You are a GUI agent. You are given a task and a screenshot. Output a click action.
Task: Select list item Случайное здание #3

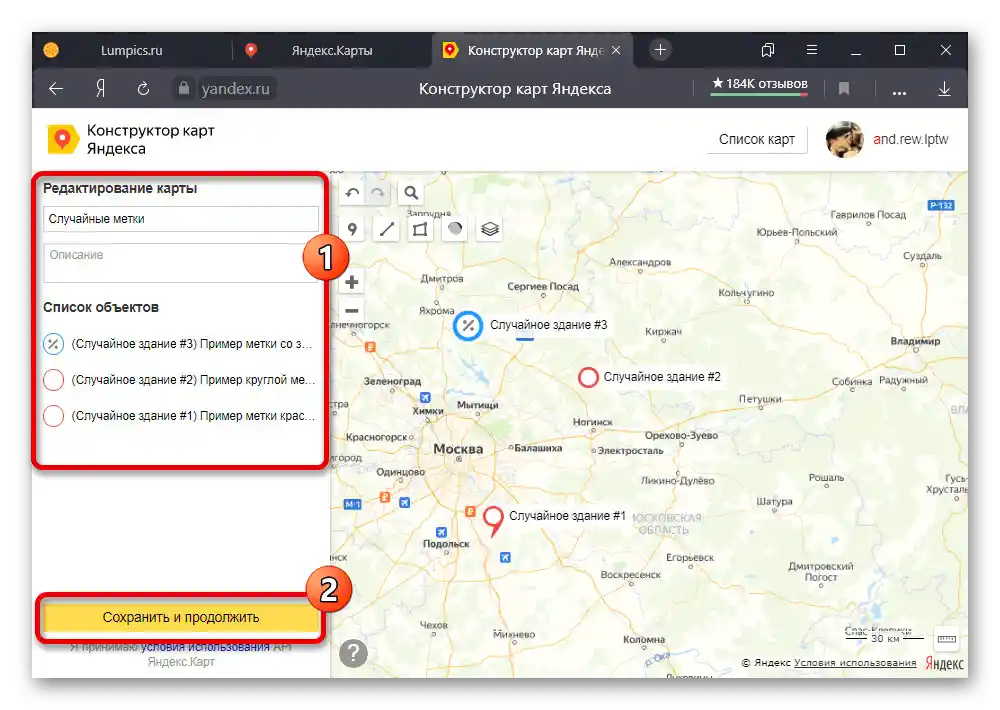click(179, 344)
